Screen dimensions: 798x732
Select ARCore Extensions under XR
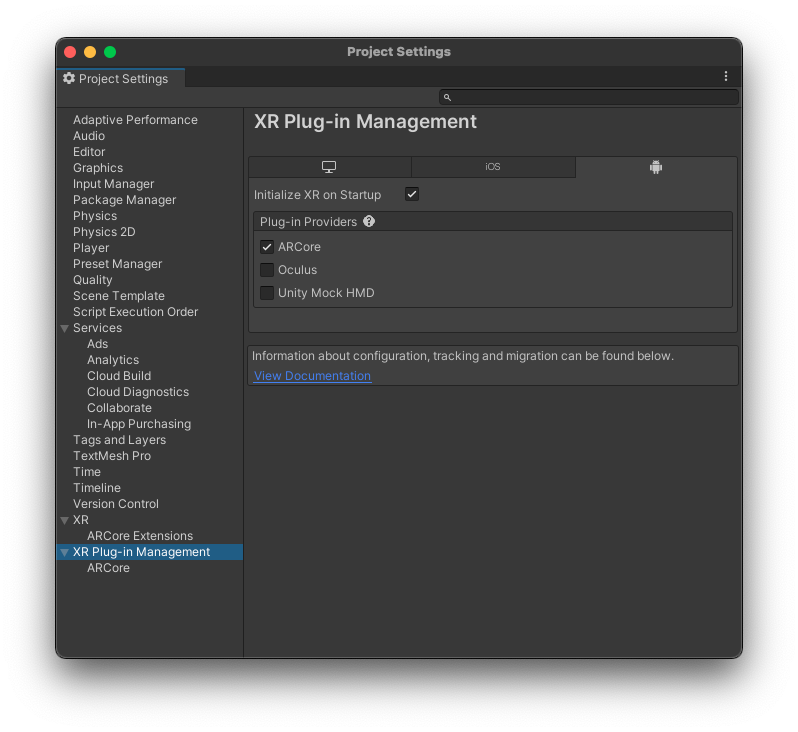140,536
